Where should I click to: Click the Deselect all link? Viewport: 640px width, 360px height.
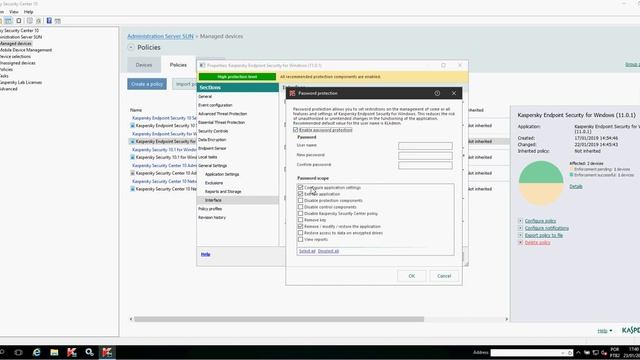pos(328,251)
